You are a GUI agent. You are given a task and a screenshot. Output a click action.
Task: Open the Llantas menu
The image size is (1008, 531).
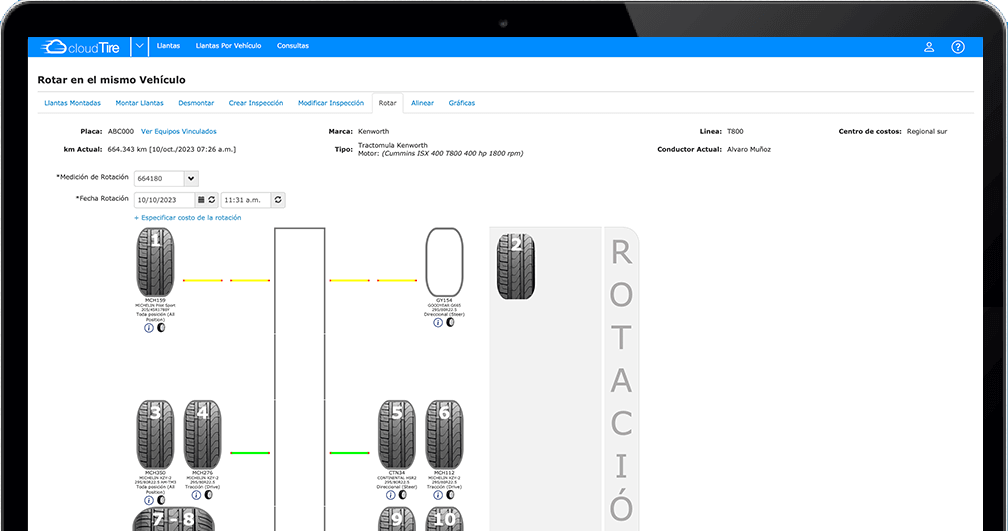168,46
